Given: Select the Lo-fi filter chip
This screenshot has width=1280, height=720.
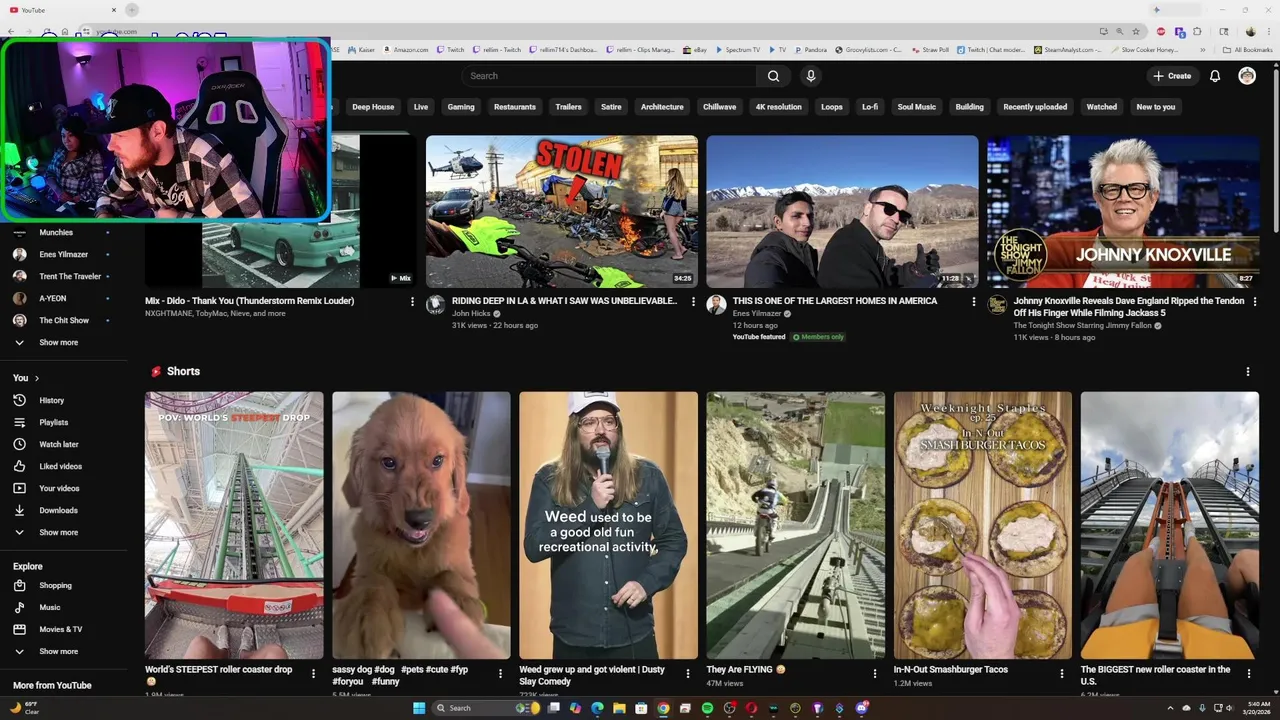Looking at the screenshot, I should (x=870, y=107).
